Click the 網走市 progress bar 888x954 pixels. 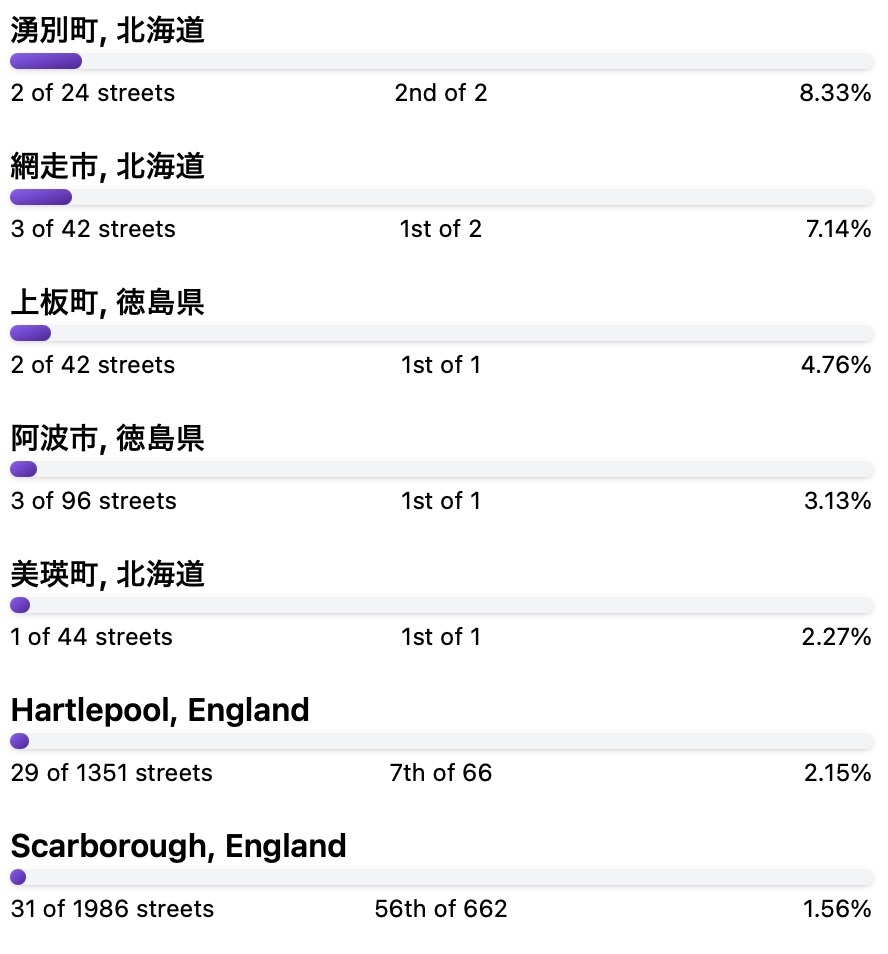(x=442, y=197)
